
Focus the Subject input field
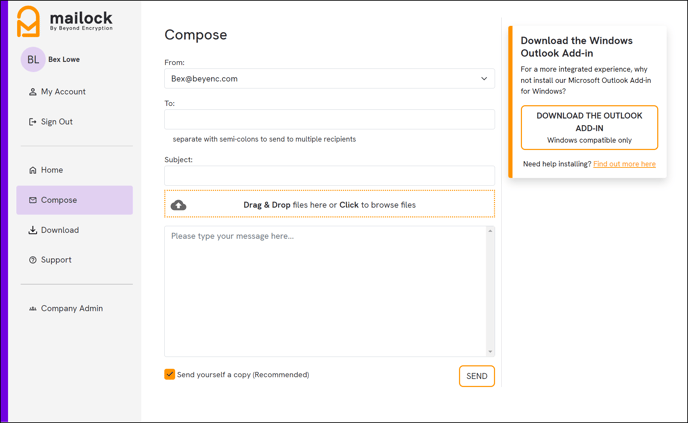(330, 176)
